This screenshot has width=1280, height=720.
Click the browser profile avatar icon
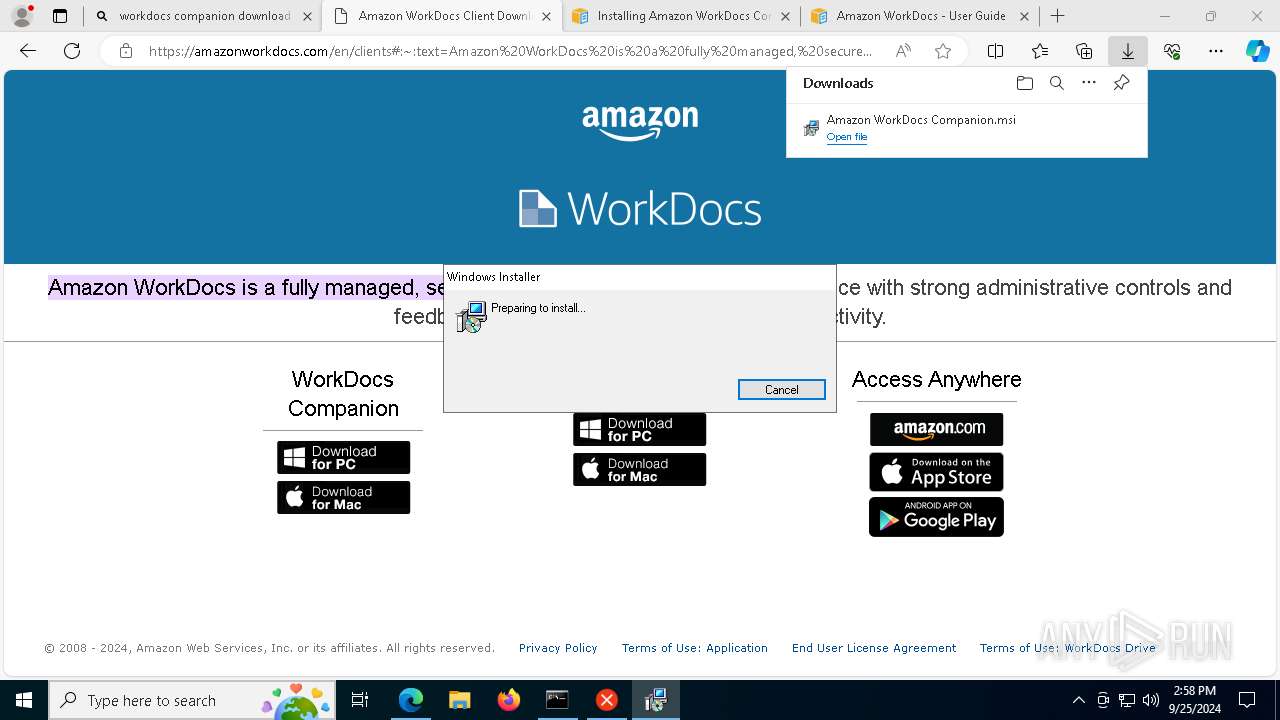pos(22,16)
